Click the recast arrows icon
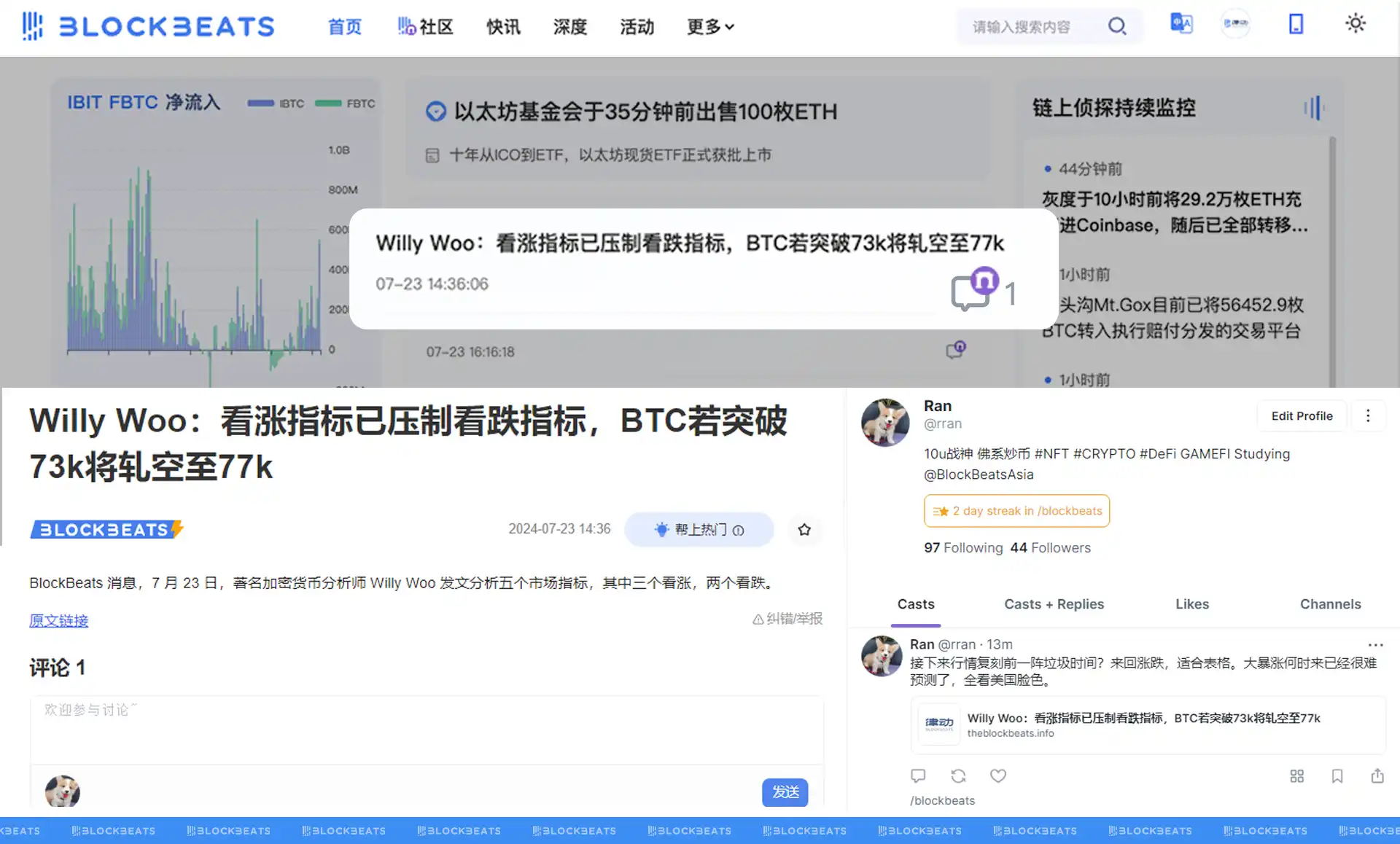Image resolution: width=1400 pixels, height=844 pixels. [958, 775]
